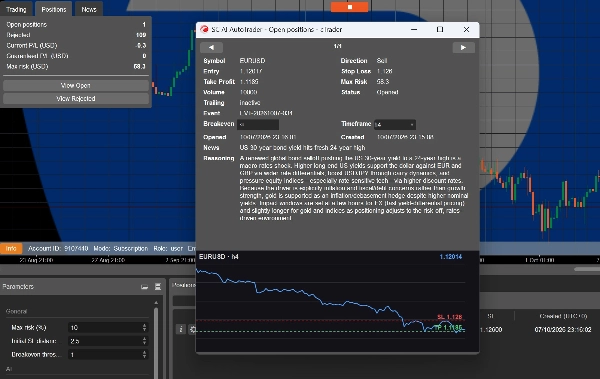Viewport: 600px width, 379px height.
Task: Click the Max risk (USD) summary row
Action: click(76, 66)
